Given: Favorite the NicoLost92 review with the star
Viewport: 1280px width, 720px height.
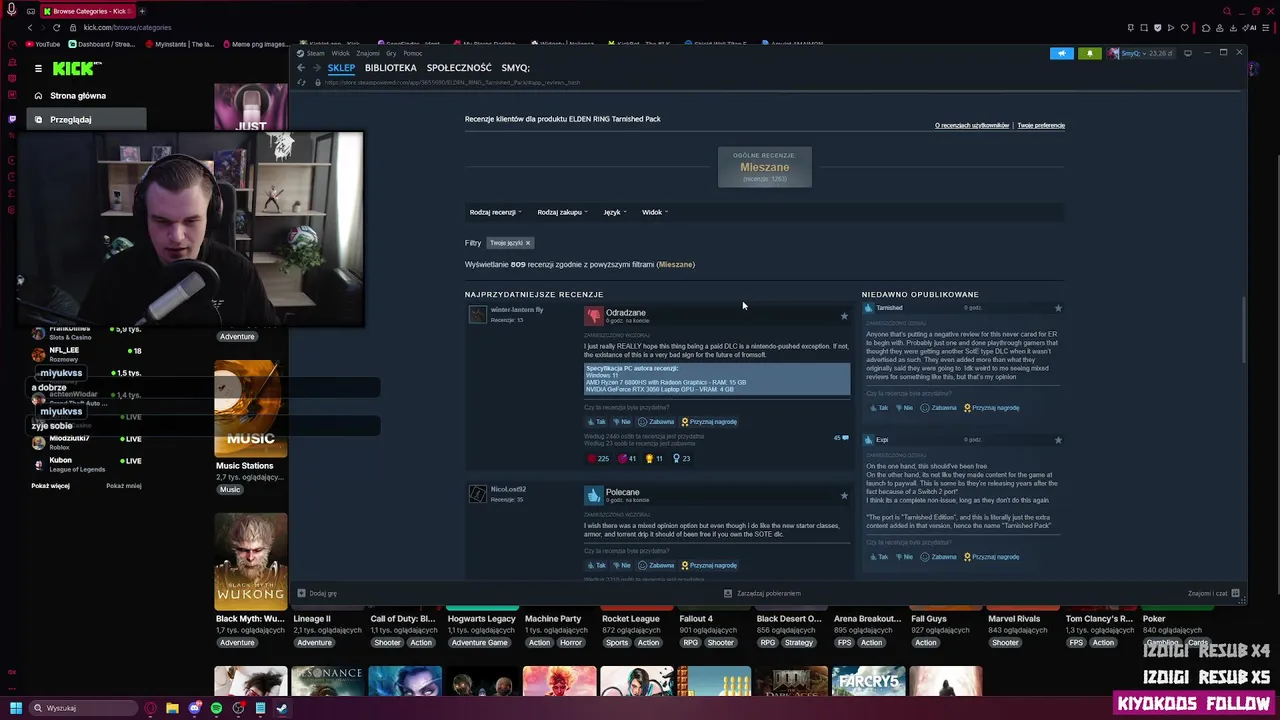Looking at the screenshot, I should (x=844, y=495).
